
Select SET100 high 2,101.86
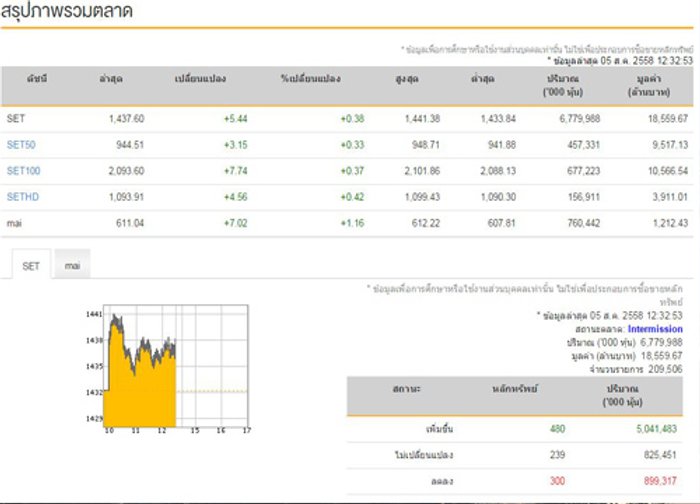tap(422, 171)
